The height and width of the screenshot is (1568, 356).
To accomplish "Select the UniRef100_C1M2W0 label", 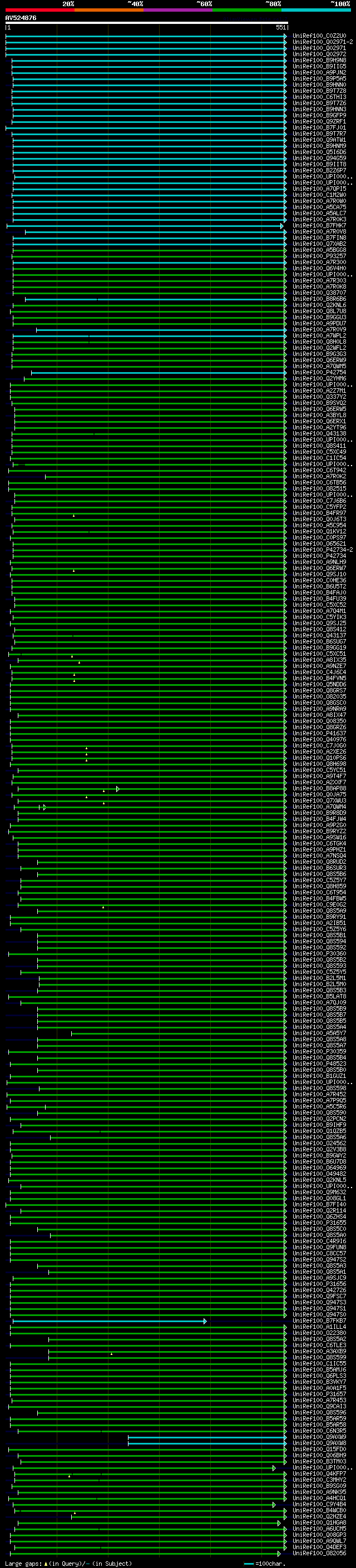I will [x=319, y=195].
